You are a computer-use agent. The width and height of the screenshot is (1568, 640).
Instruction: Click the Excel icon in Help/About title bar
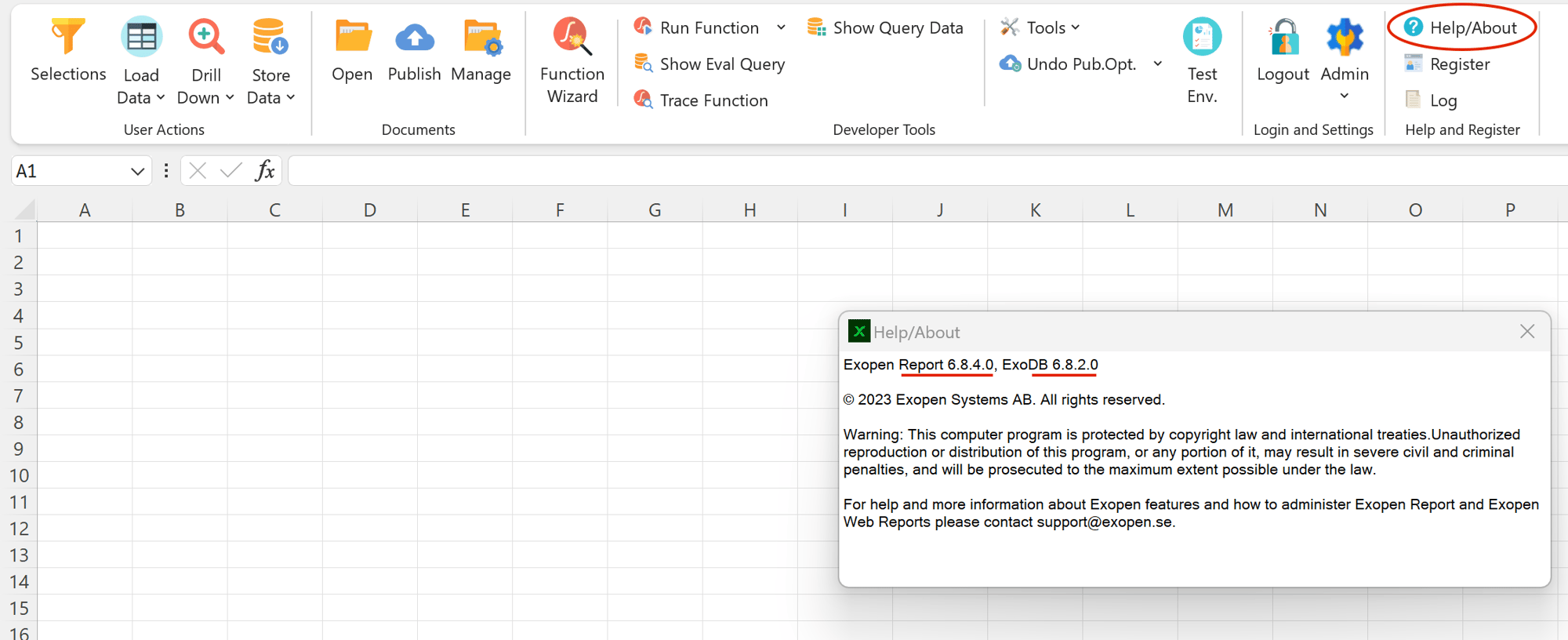tap(859, 332)
